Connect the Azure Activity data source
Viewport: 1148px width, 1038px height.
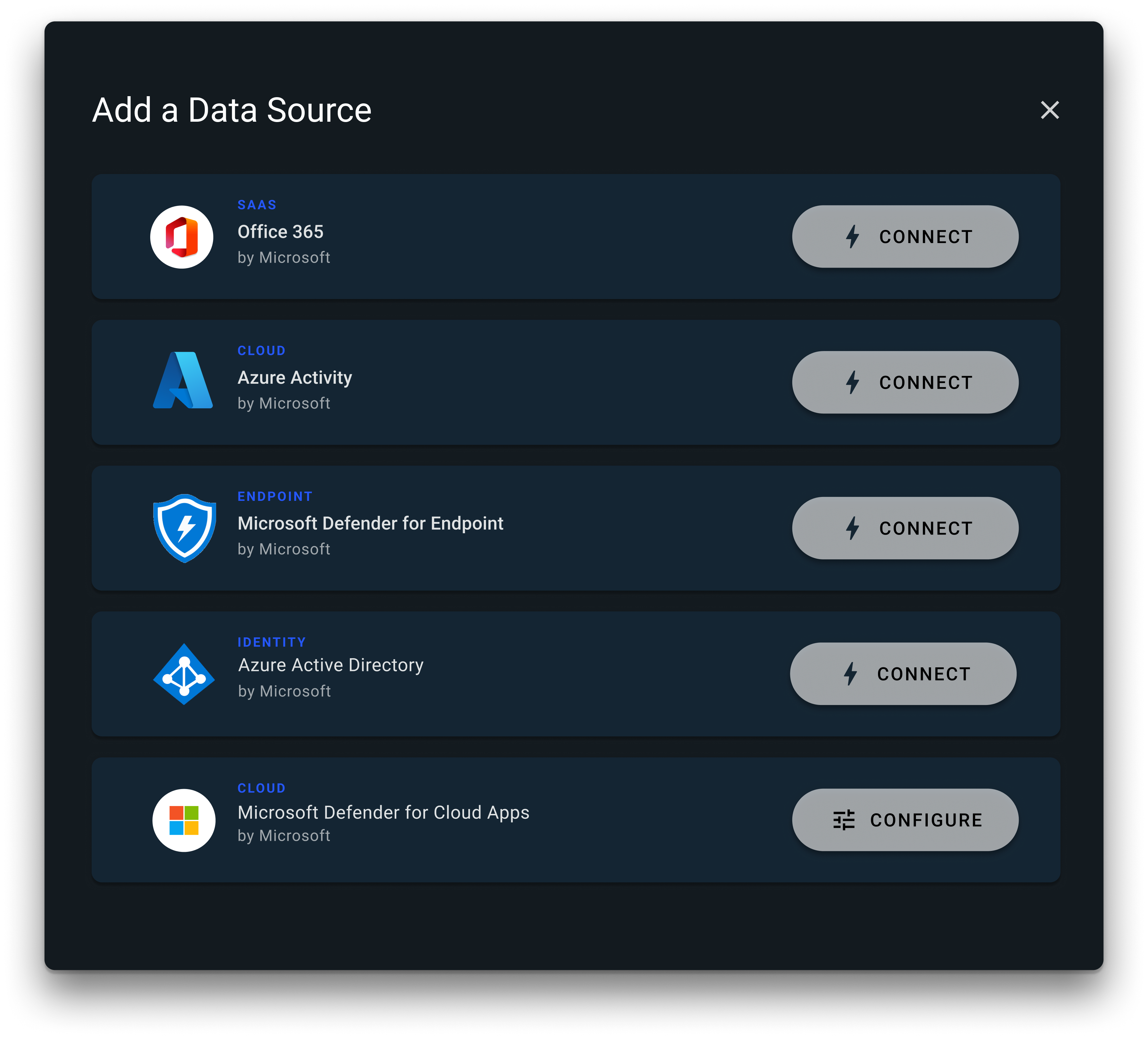click(x=906, y=382)
